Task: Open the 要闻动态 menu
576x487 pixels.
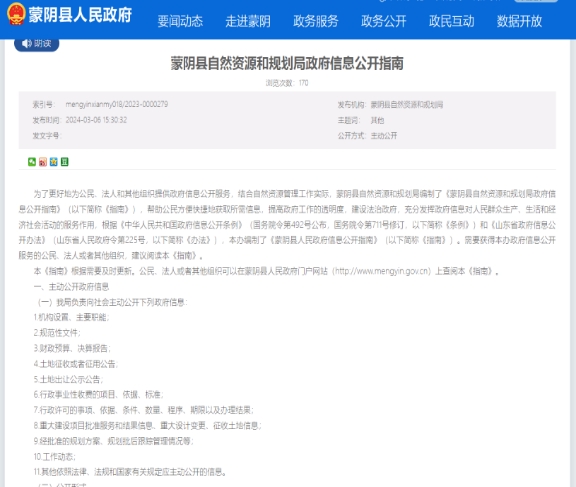Action: (180, 21)
